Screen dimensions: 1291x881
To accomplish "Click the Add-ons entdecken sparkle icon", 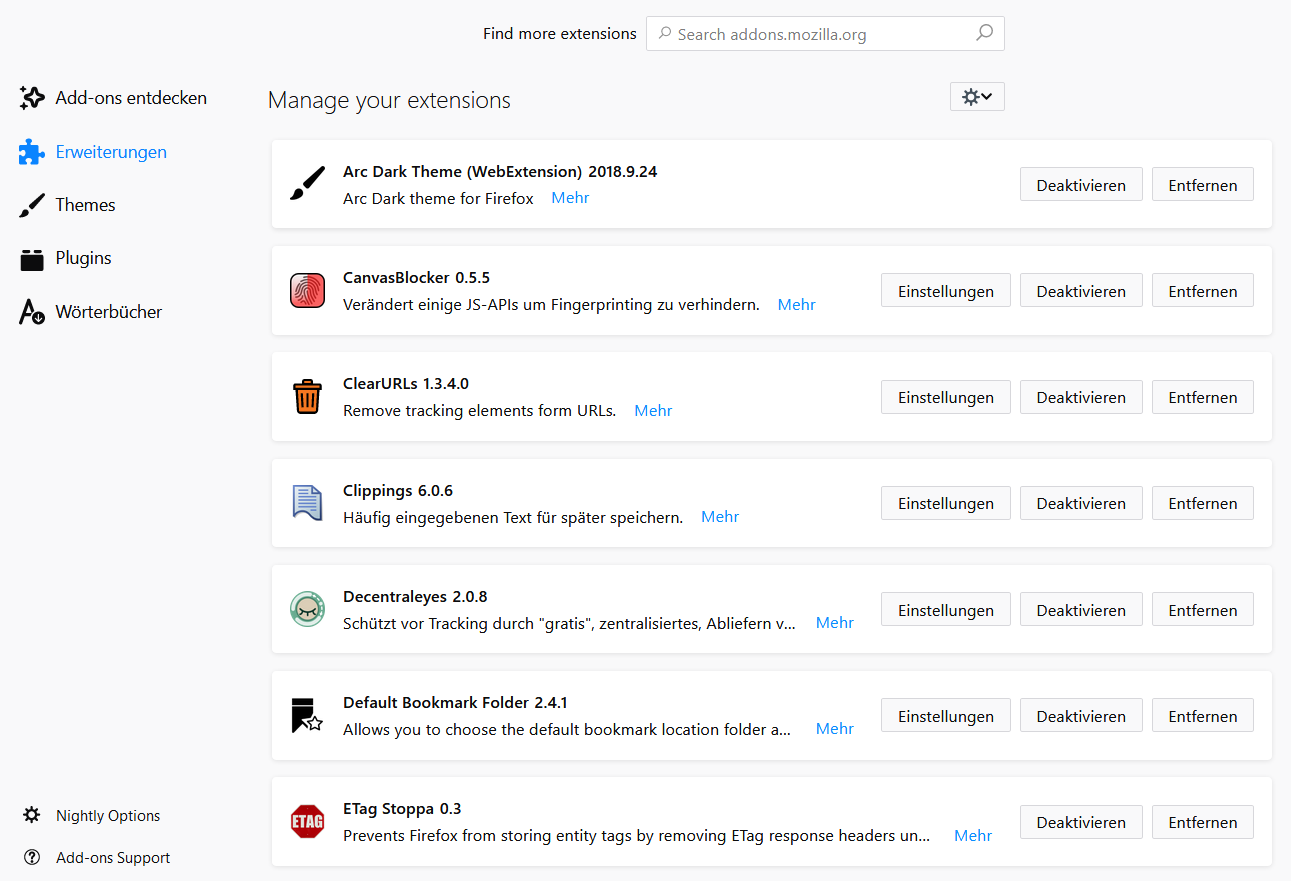I will [32, 98].
